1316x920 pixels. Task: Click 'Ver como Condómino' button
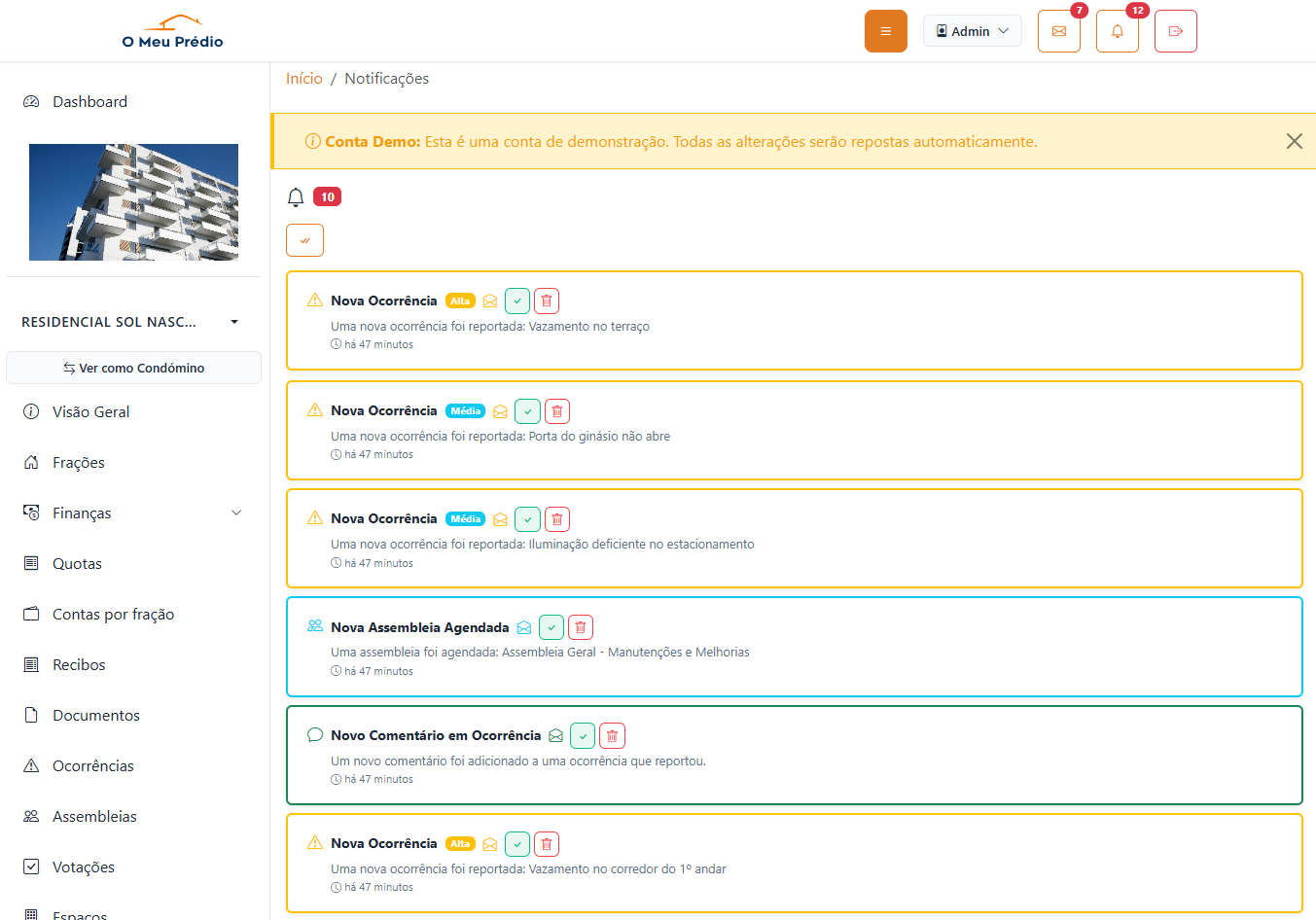pyautogui.click(x=133, y=368)
